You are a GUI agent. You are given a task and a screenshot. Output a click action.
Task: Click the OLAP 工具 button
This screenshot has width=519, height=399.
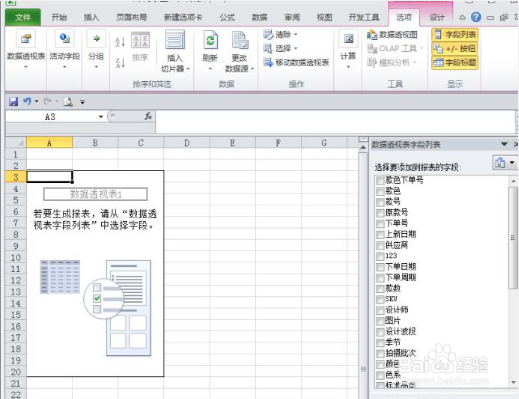pyautogui.click(x=395, y=49)
